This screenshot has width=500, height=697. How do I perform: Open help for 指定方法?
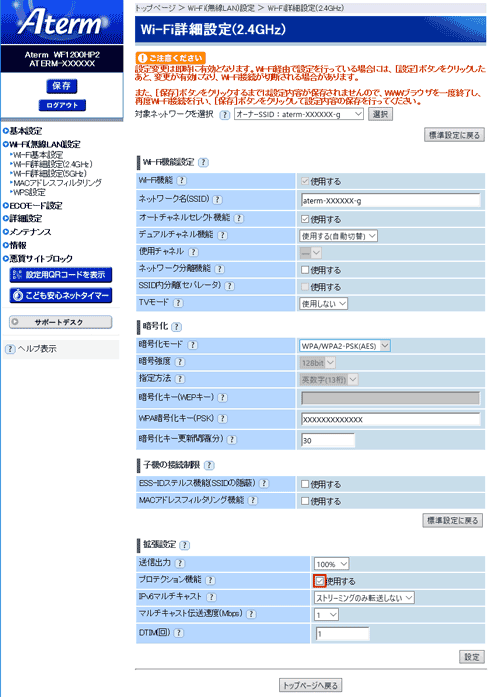180,379
